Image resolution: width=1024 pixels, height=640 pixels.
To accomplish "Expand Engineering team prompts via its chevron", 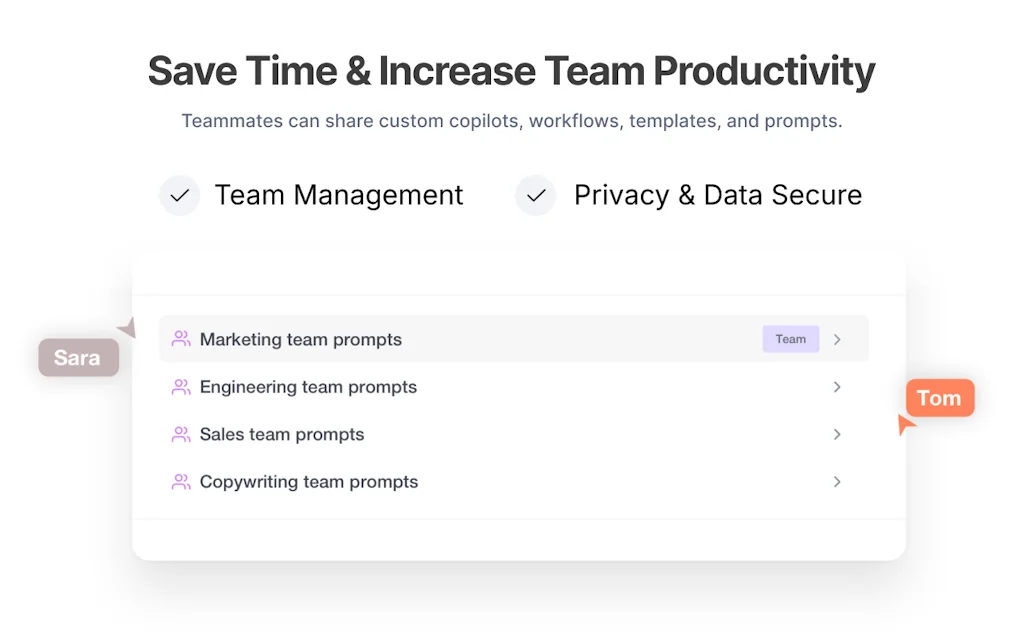I will pyautogui.click(x=837, y=387).
